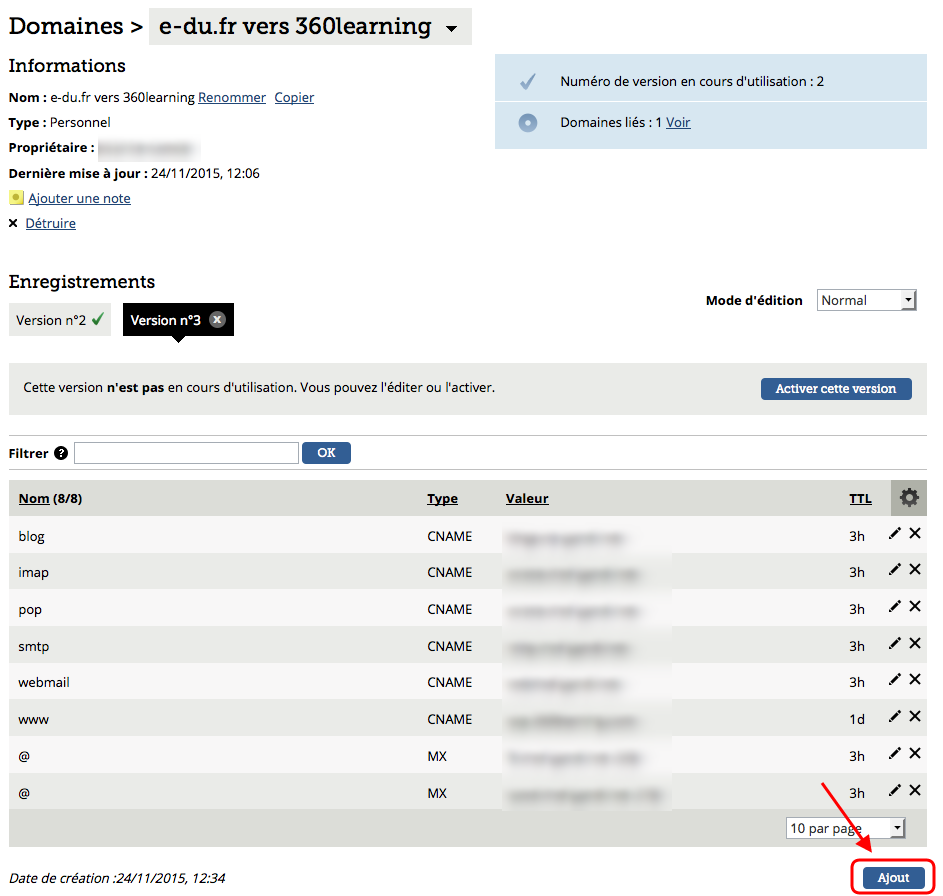Switch to Version n°2 tab
The height and width of the screenshot is (896, 943).
tap(59, 320)
